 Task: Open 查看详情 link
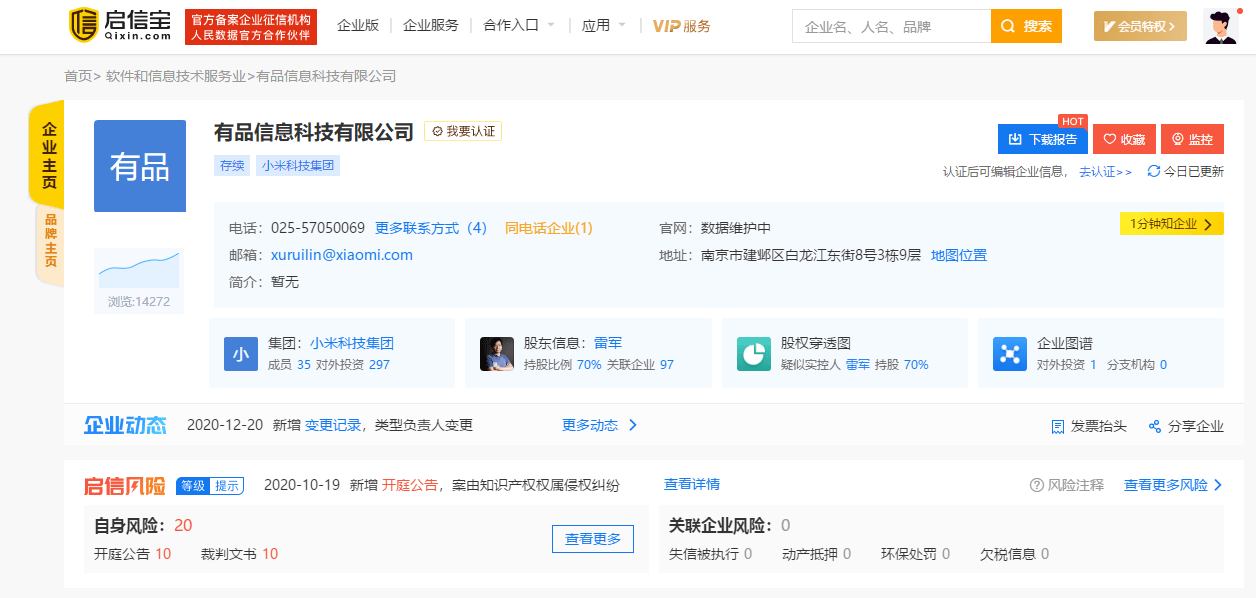pyautogui.click(x=692, y=484)
